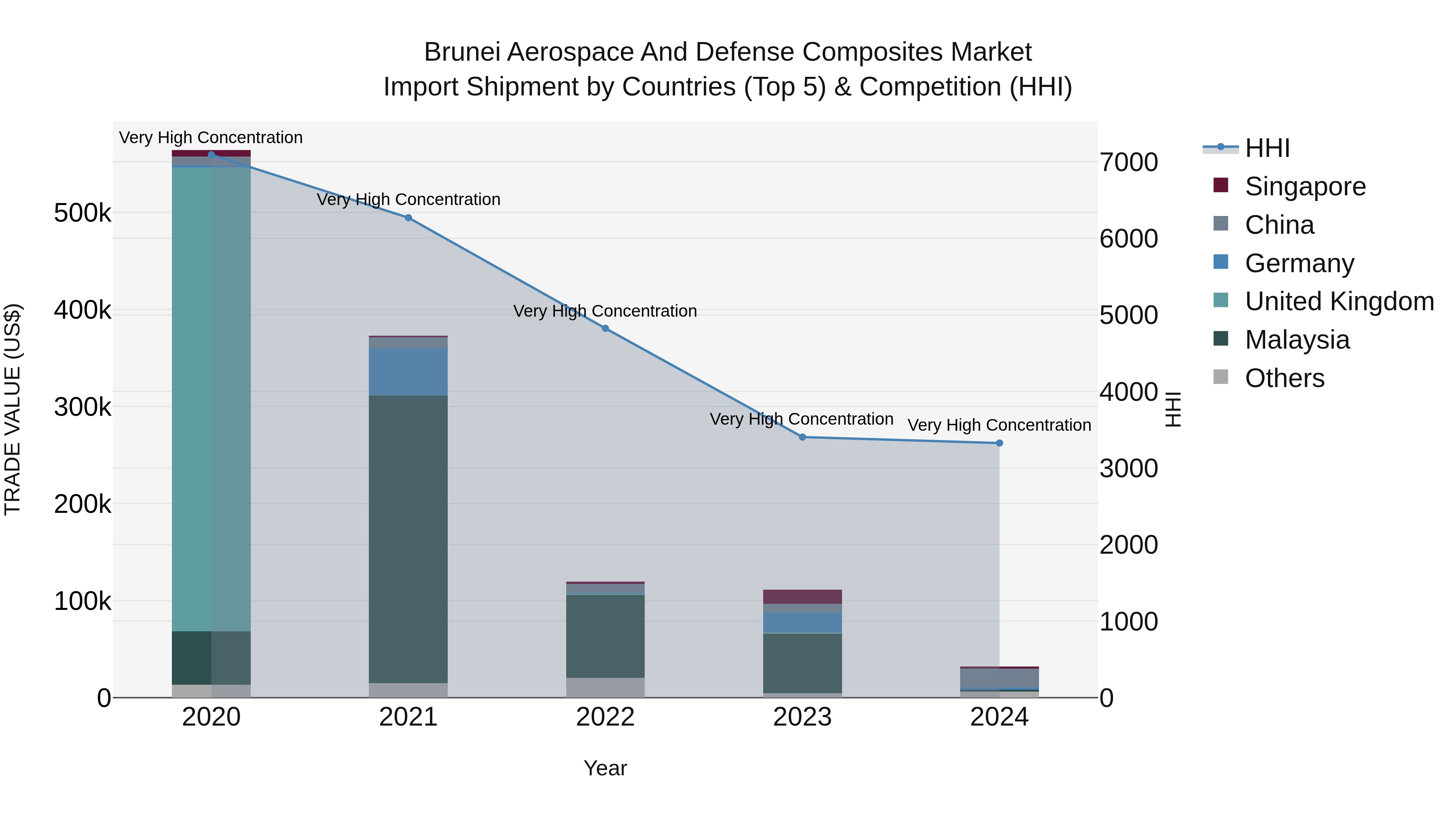Toggle Germany series in the legend
Image resolution: width=1456 pixels, height=819 pixels.
point(1284,263)
